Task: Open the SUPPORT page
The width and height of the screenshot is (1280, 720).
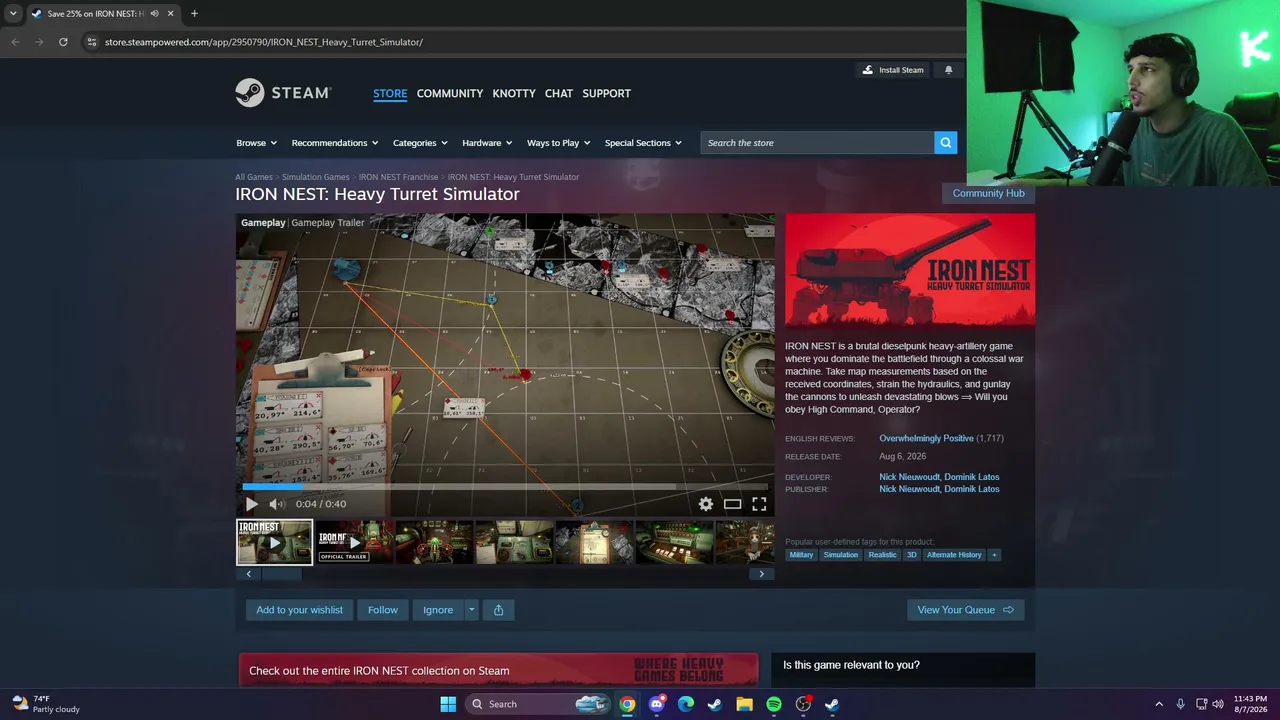Action: (x=606, y=93)
